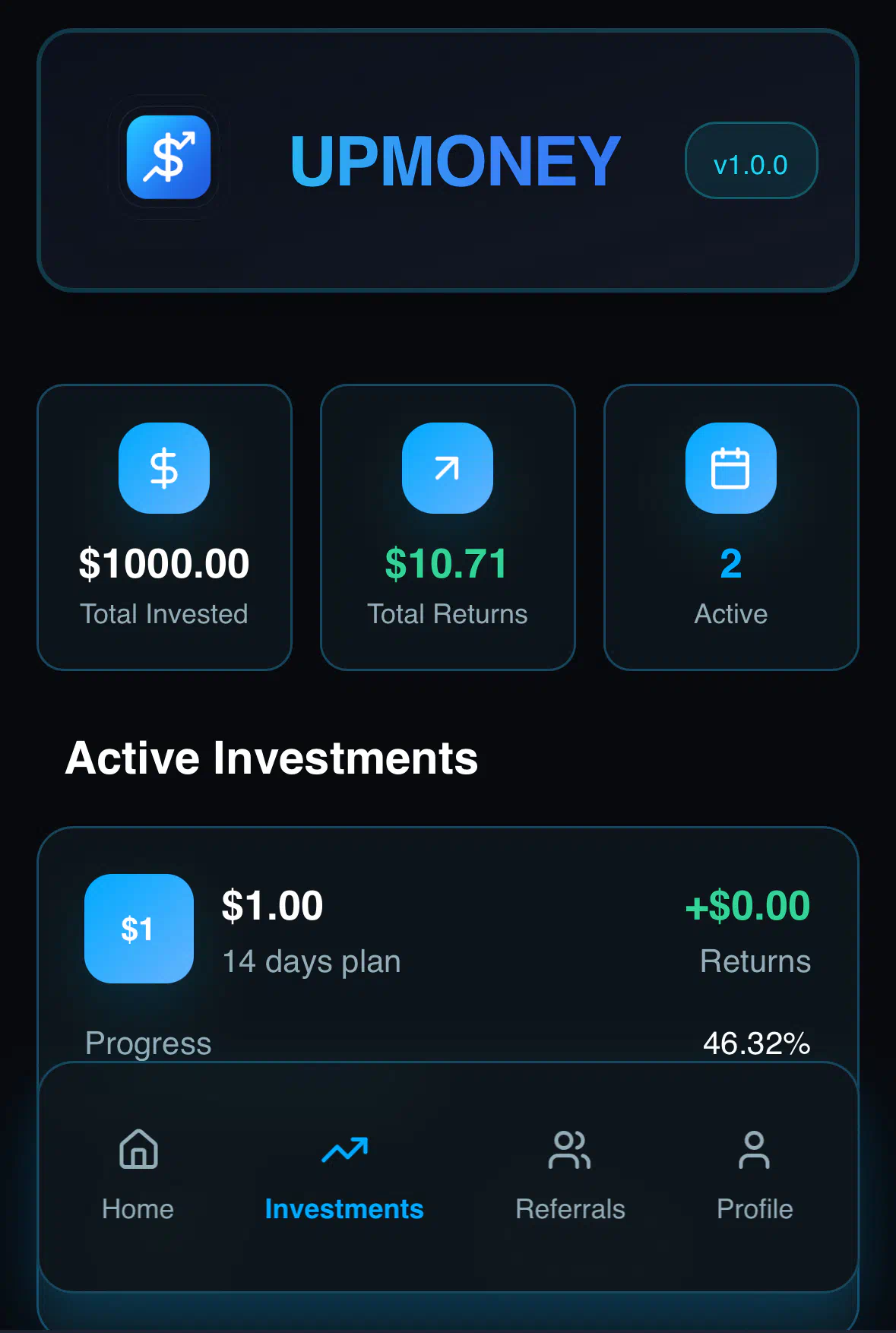Screen dimensions: 896x1333
Task: Click the dollar sign Total Invested icon
Action: coord(164,468)
